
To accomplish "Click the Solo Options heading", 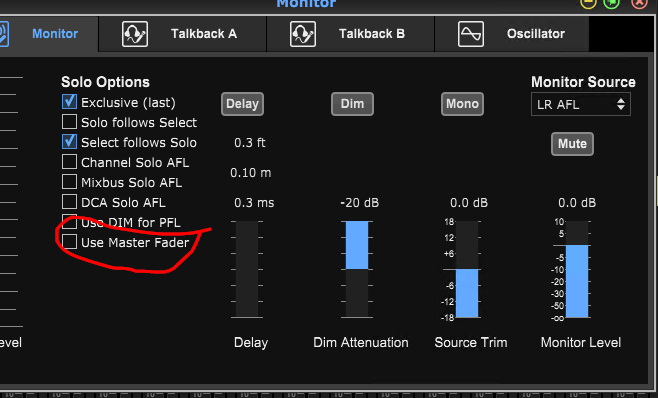I will (105, 82).
